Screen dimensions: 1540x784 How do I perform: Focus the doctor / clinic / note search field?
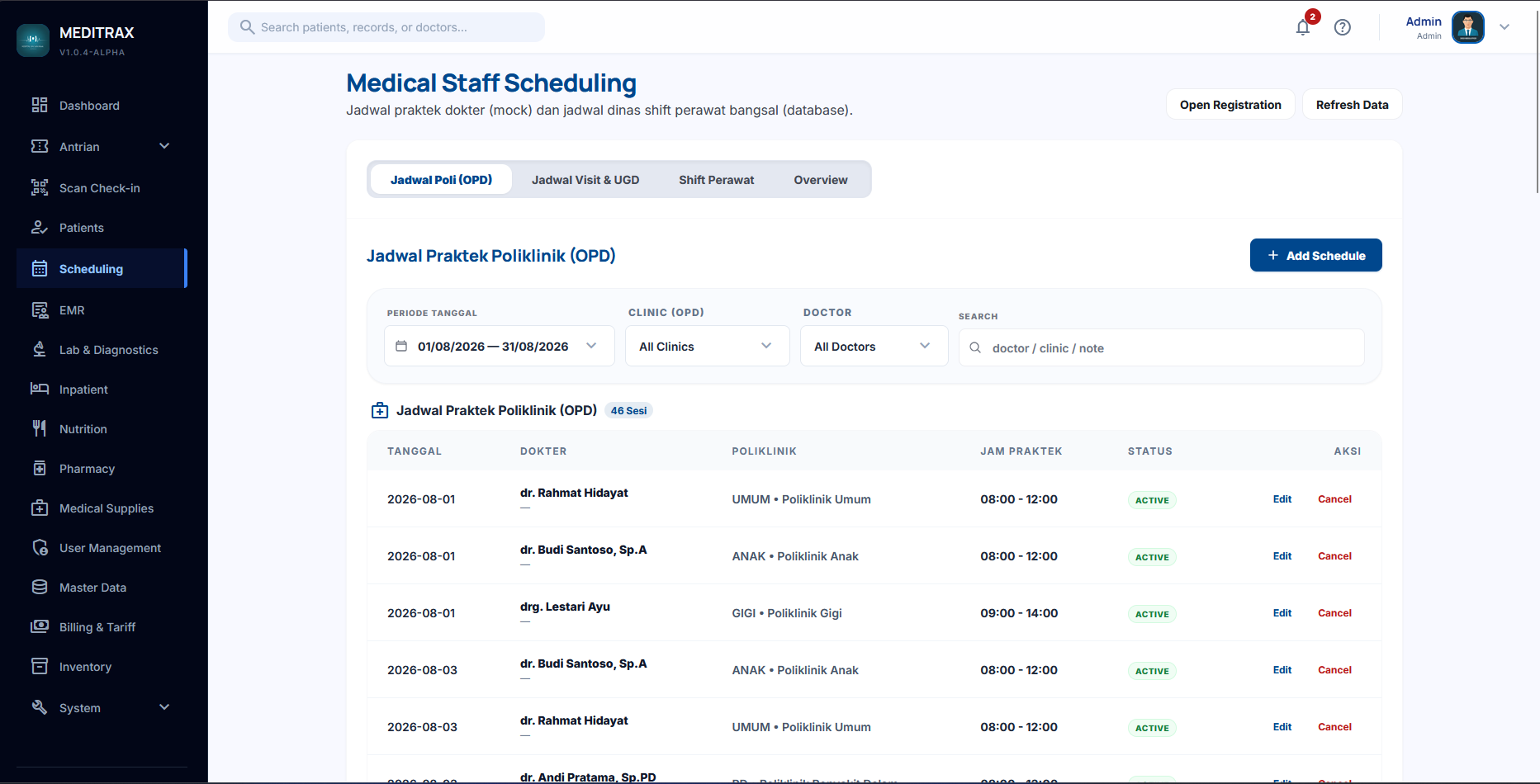pyautogui.click(x=1161, y=347)
